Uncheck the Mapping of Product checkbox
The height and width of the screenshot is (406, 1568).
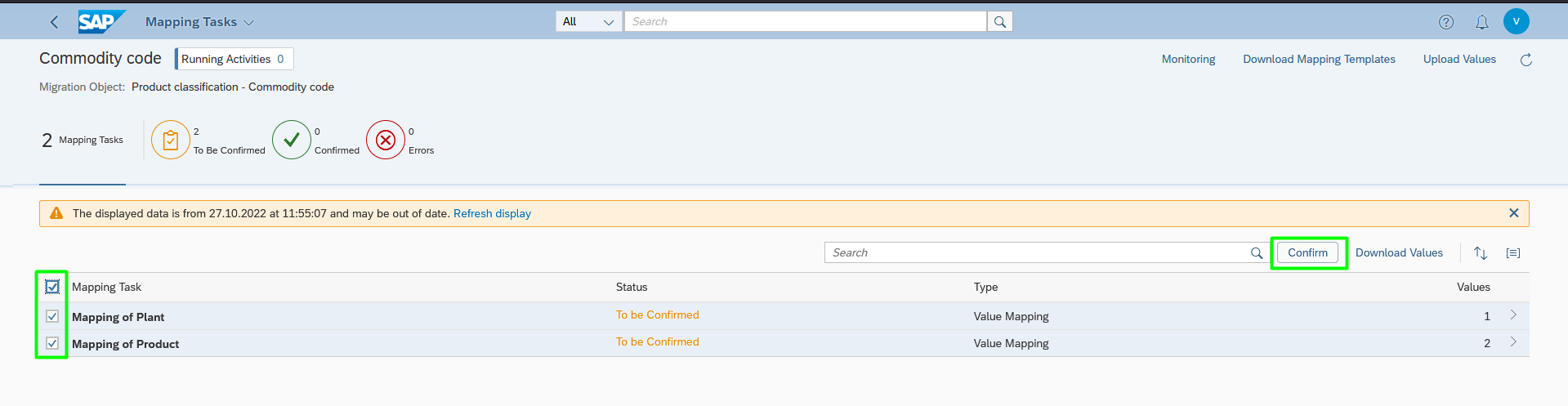point(52,343)
